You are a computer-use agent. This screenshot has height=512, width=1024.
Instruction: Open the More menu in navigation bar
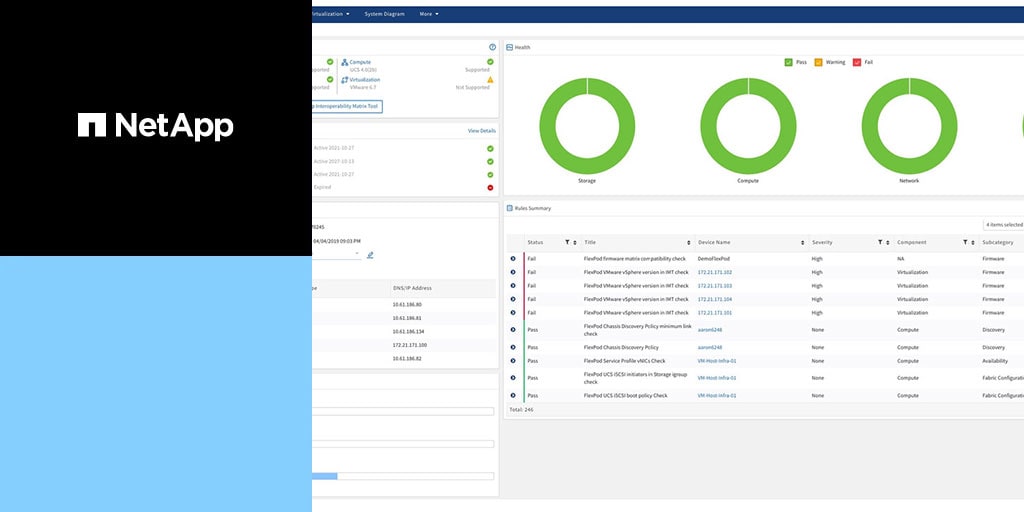click(x=428, y=14)
